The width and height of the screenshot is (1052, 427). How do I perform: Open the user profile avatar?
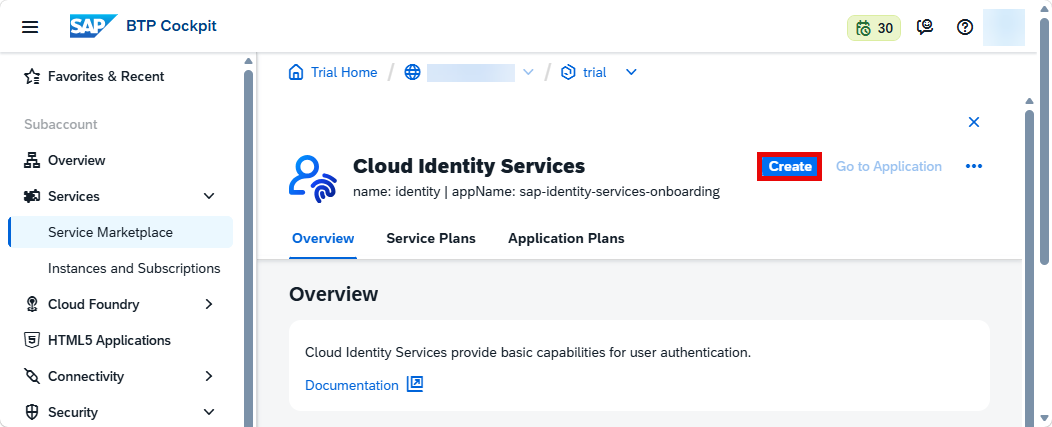(1004, 28)
